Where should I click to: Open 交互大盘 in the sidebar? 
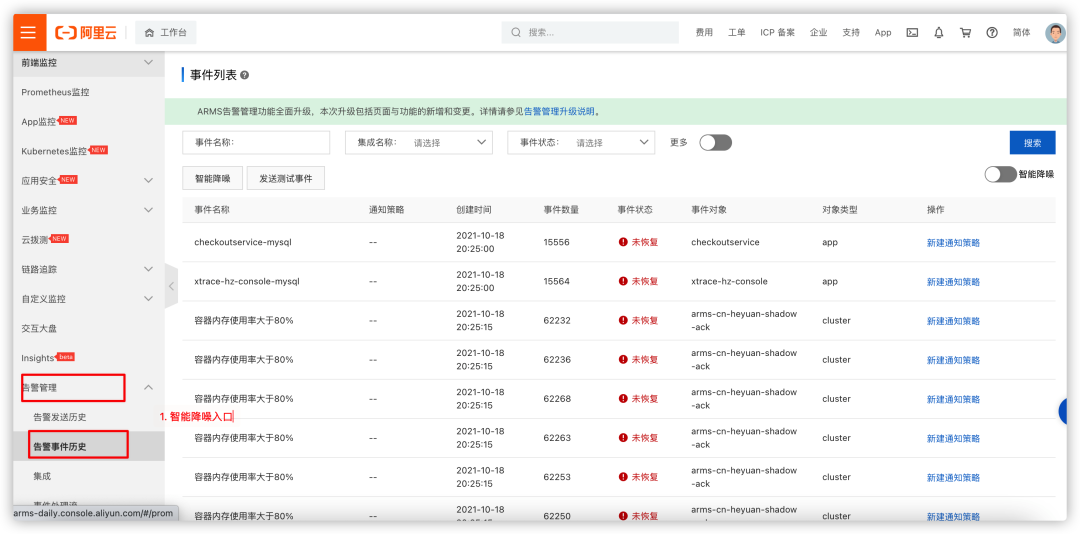pyautogui.click(x=39, y=328)
